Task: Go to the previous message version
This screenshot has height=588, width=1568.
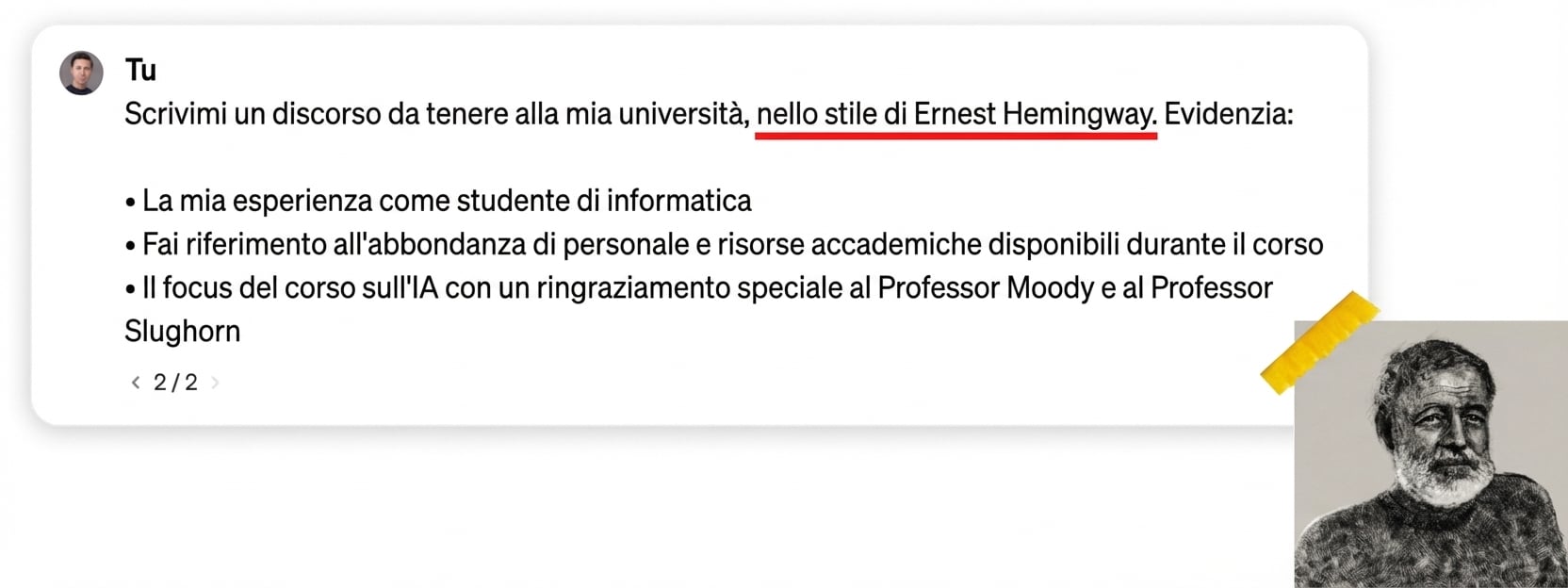Action: 136,383
